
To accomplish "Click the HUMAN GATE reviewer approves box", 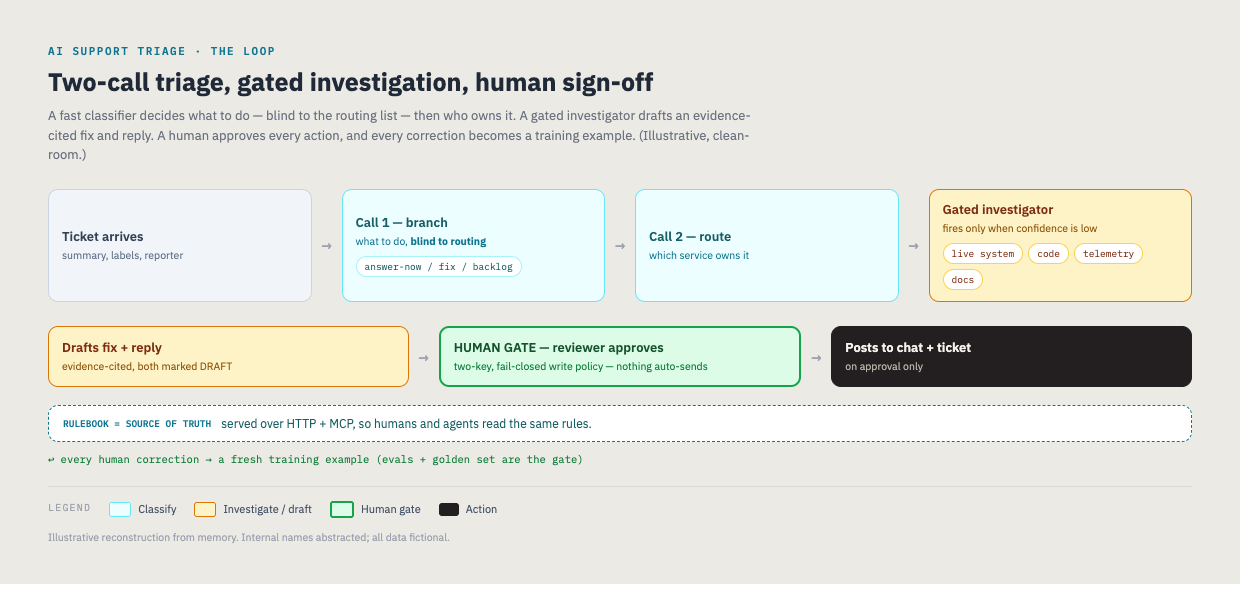I will tap(620, 357).
